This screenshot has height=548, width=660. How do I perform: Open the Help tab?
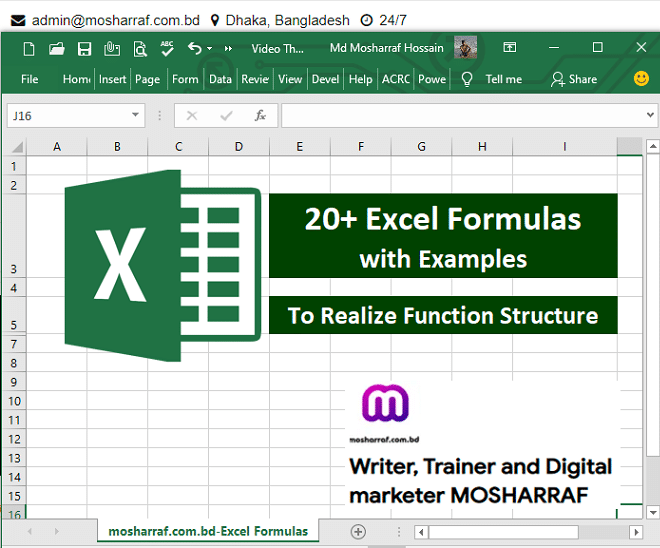click(x=360, y=79)
